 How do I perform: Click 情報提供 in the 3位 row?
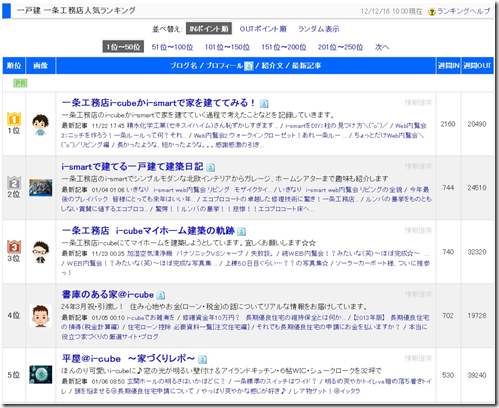click(x=418, y=230)
